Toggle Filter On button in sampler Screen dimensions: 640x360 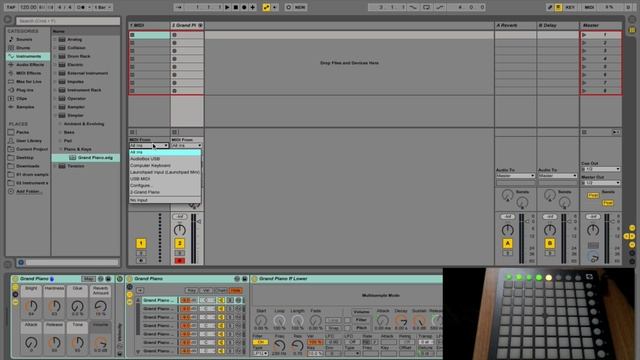click(x=260, y=342)
